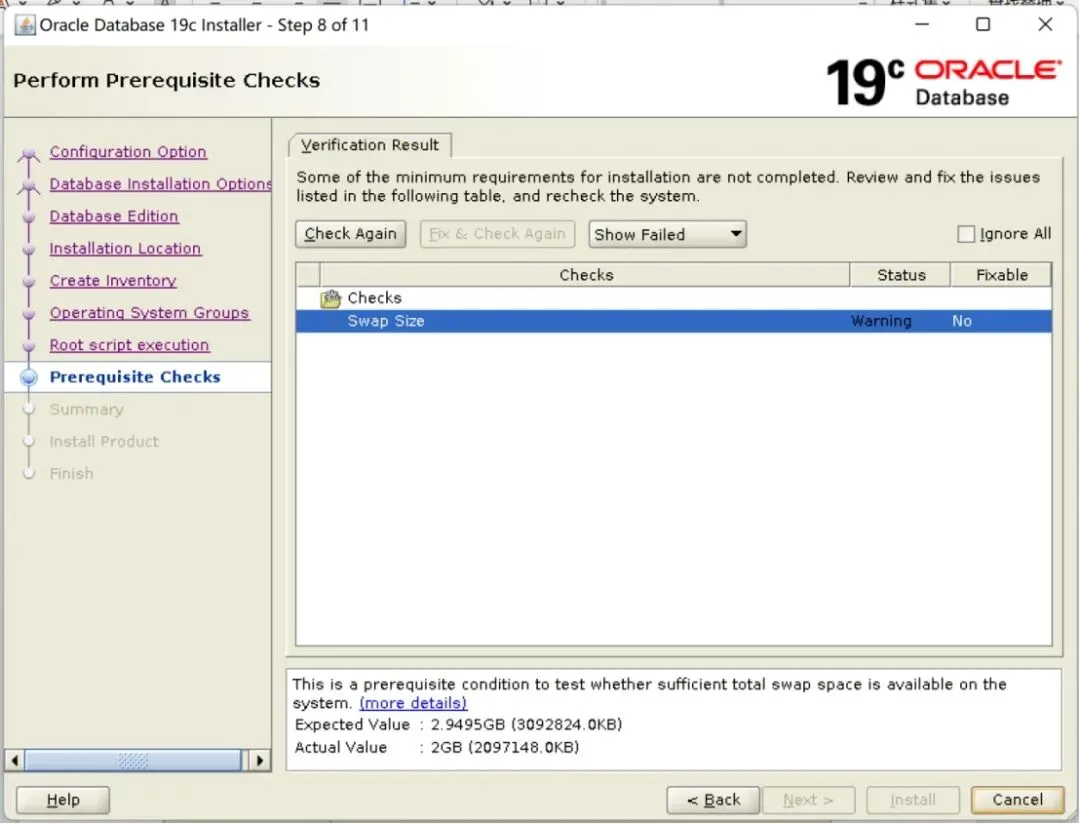Go to Database Edition step

coord(114,216)
